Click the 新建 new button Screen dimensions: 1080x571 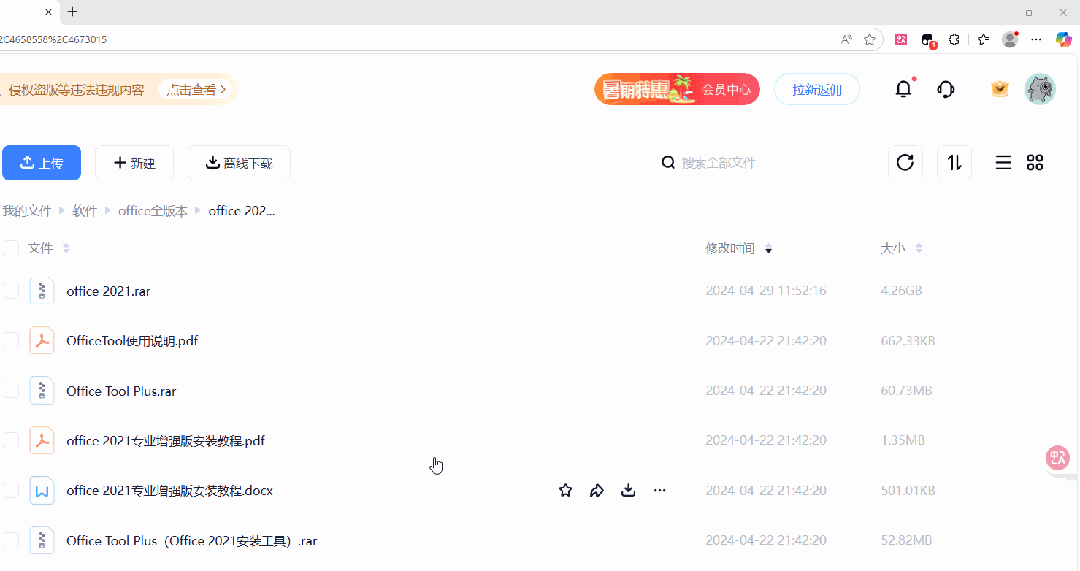134,163
